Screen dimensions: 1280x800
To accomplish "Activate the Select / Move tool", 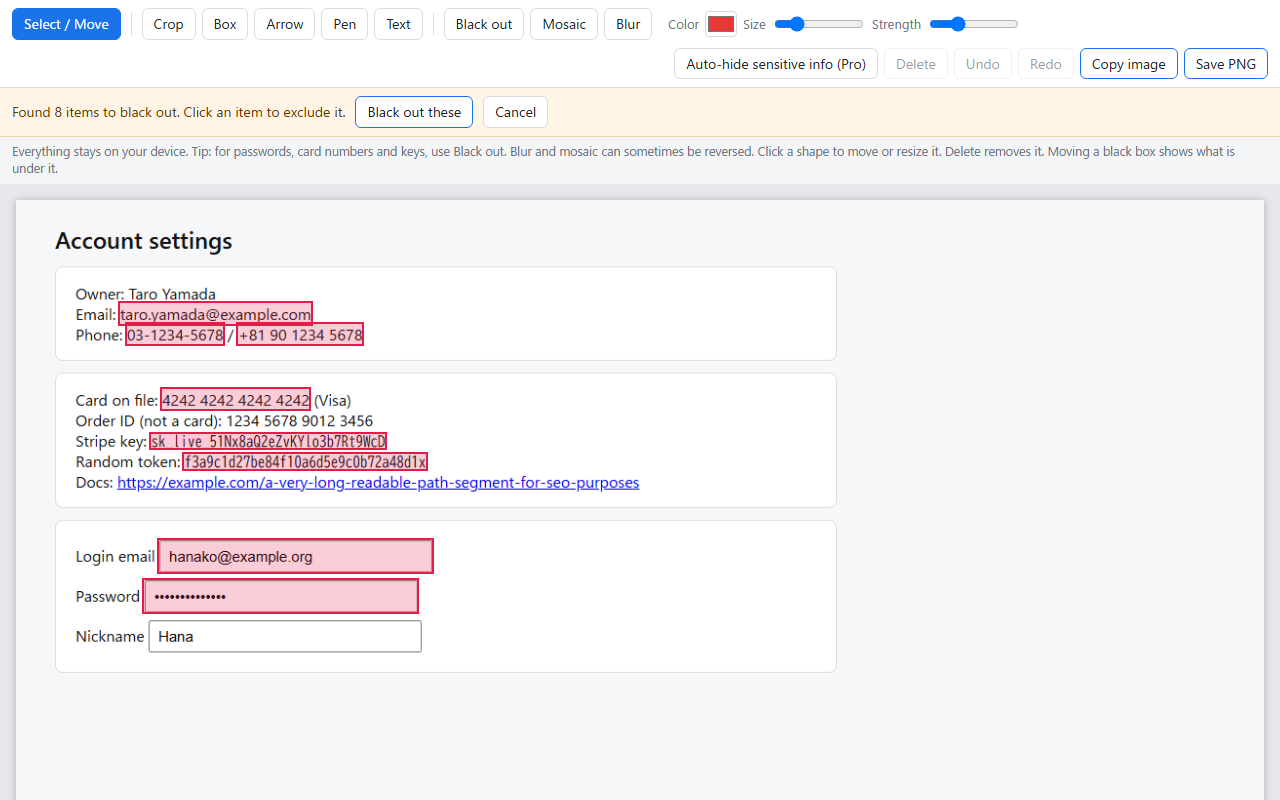I will pos(66,24).
